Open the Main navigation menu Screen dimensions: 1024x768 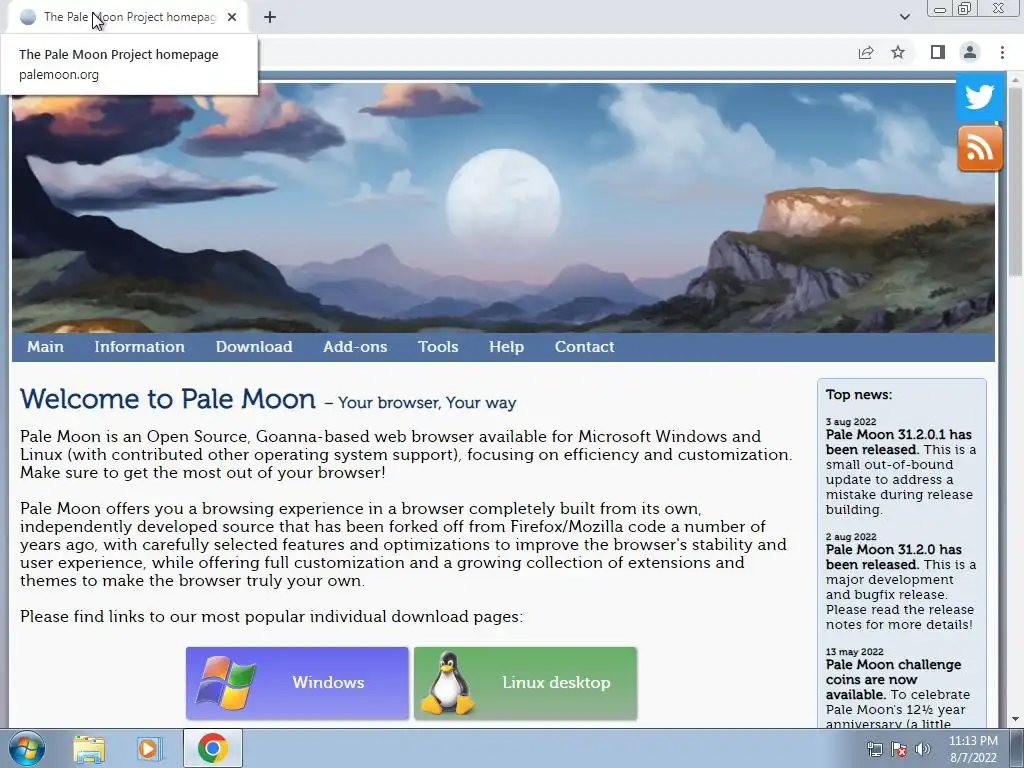pos(45,347)
